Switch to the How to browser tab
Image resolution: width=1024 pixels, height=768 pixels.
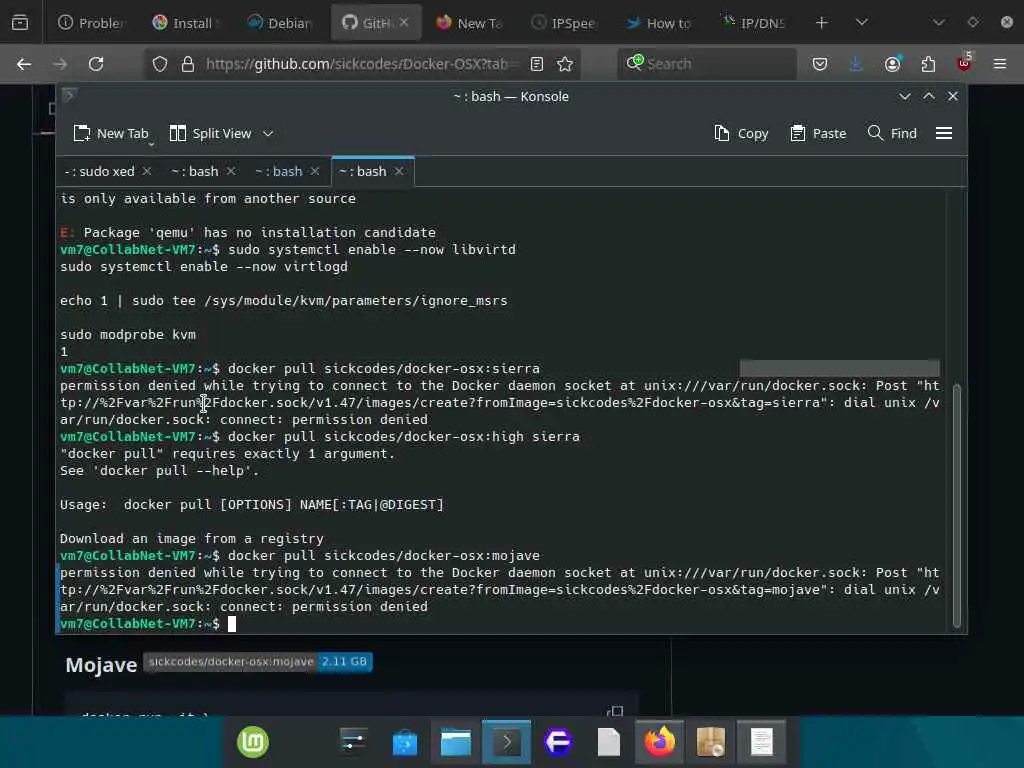tap(660, 23)
